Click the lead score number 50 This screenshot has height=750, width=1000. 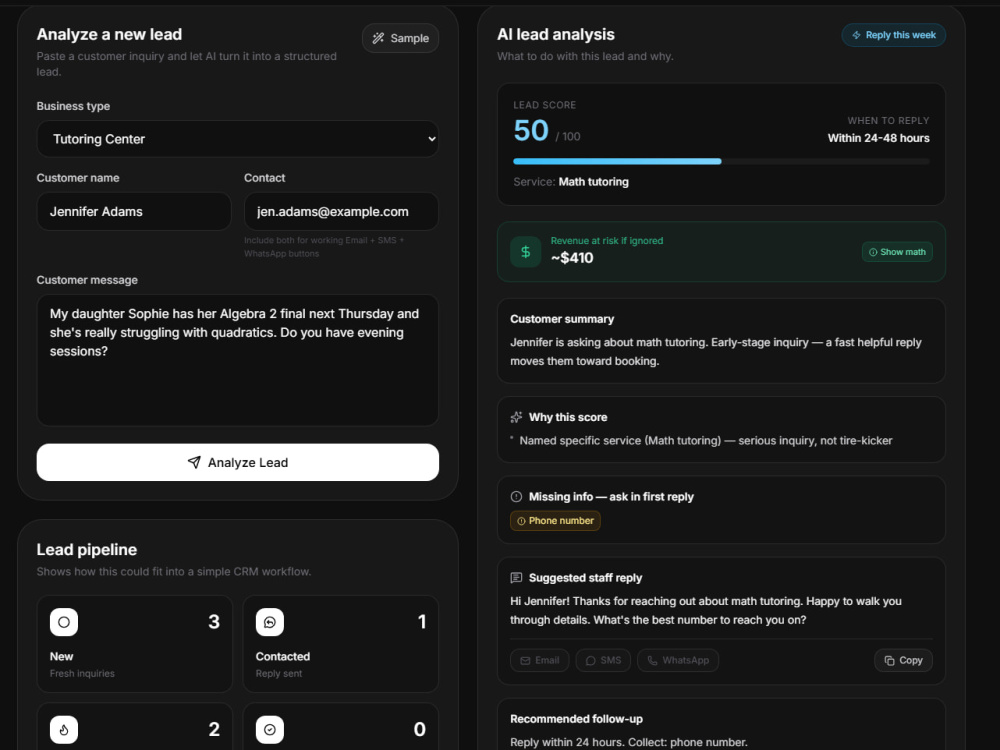[531, 131]
